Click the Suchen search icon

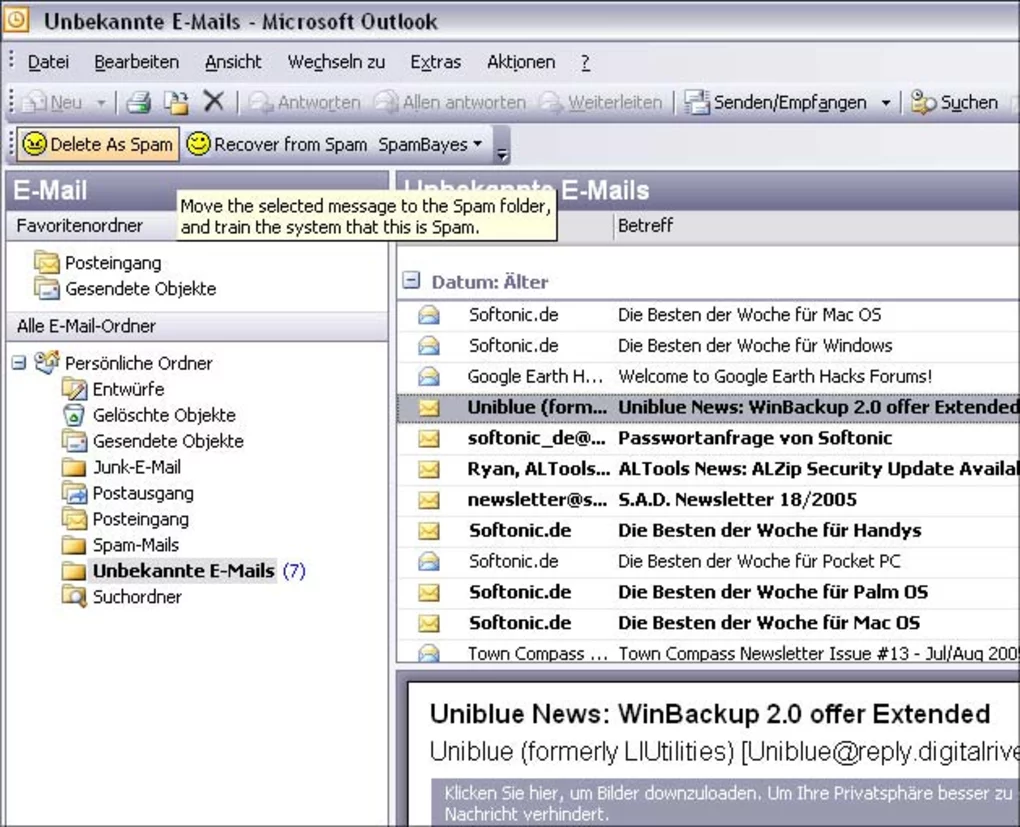923,102
